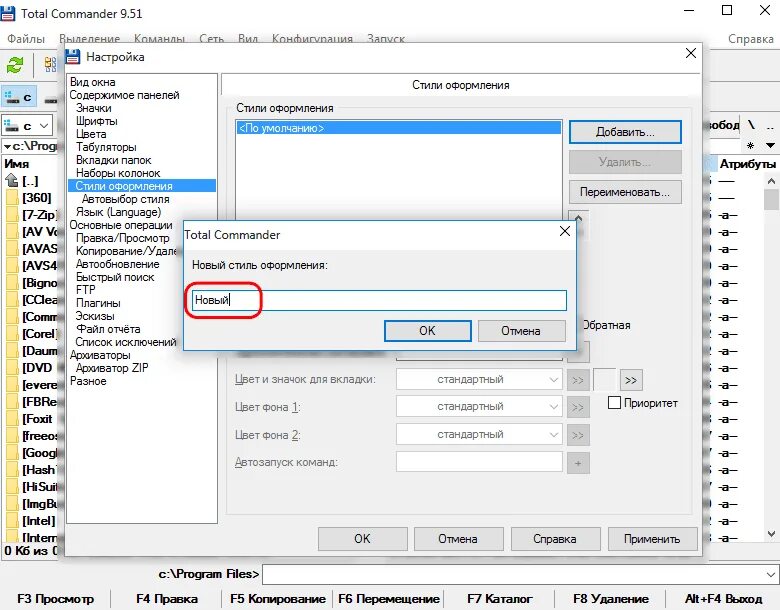Click the Применить button in settings

(651, 539)
